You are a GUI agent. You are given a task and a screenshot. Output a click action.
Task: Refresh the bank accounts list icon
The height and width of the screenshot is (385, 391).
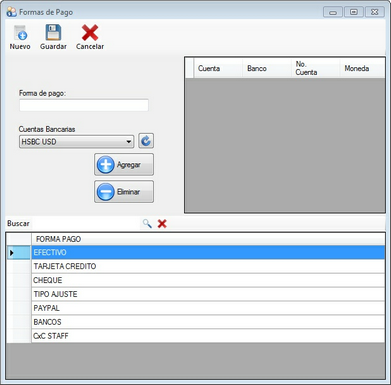(146, 141)
